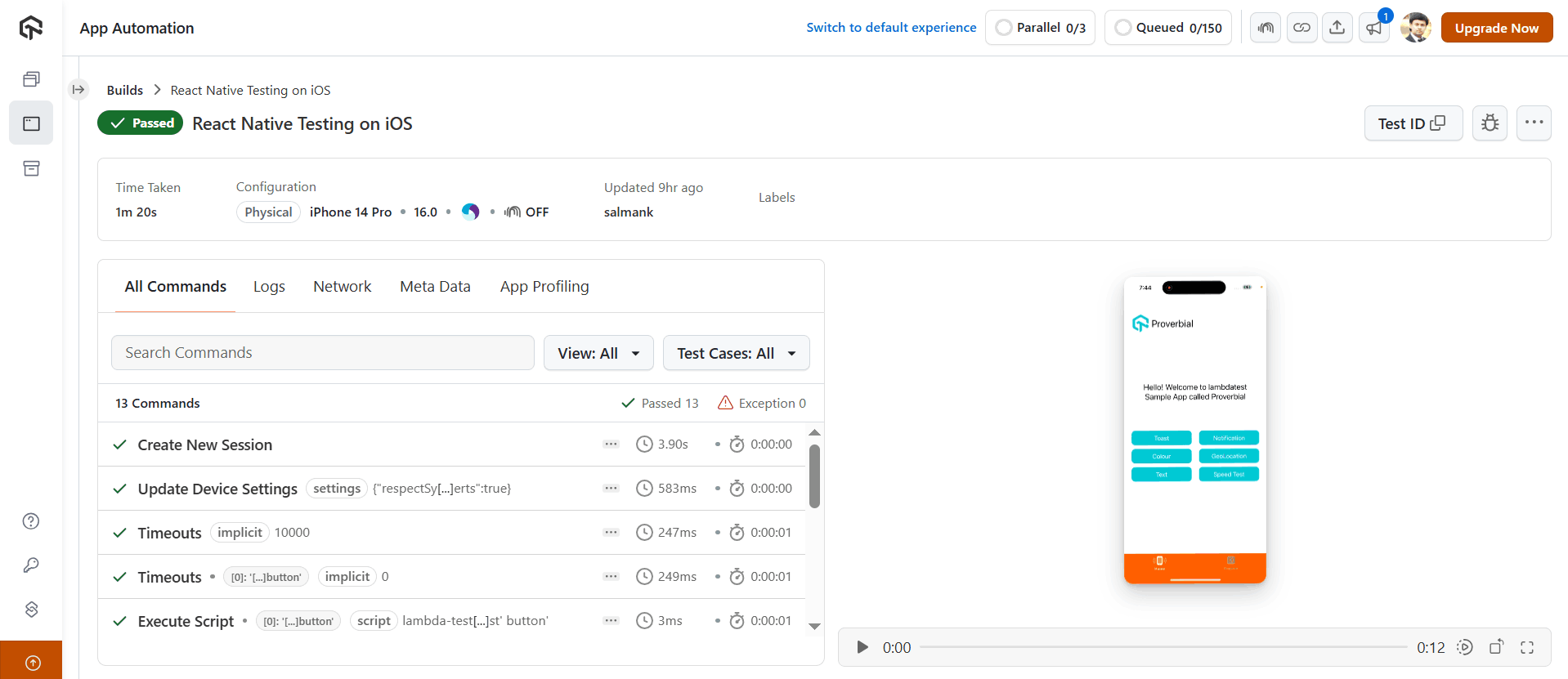Open the link icon in top bar

(1301, 28)
